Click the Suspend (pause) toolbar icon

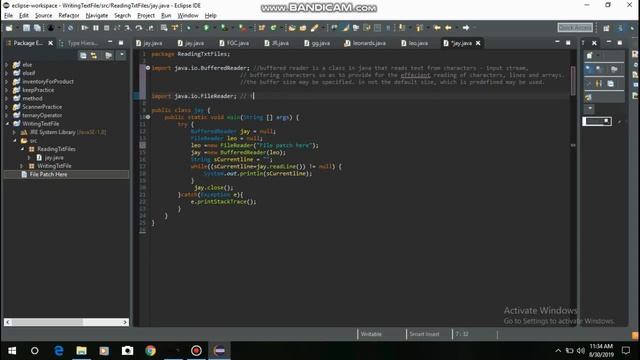(x=96, y=28)
